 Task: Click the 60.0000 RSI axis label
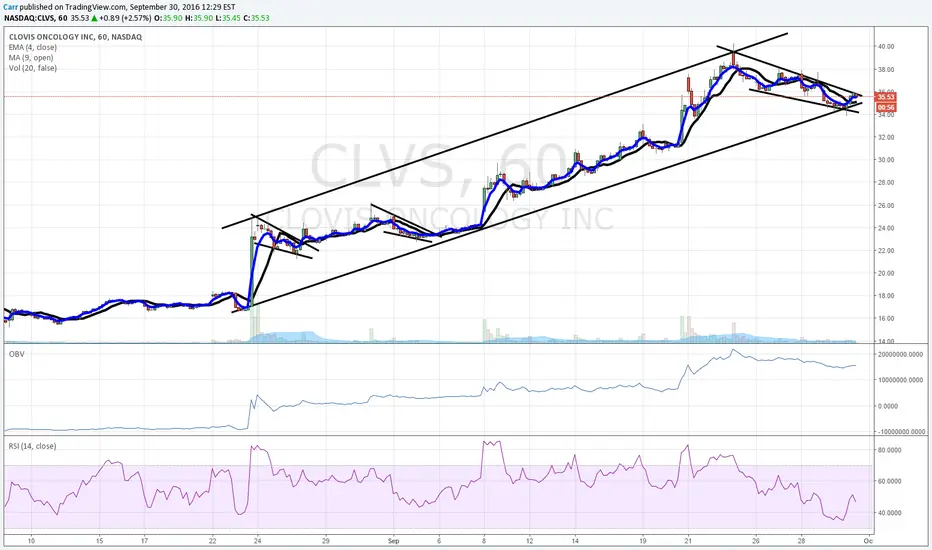tap(890, 481)
